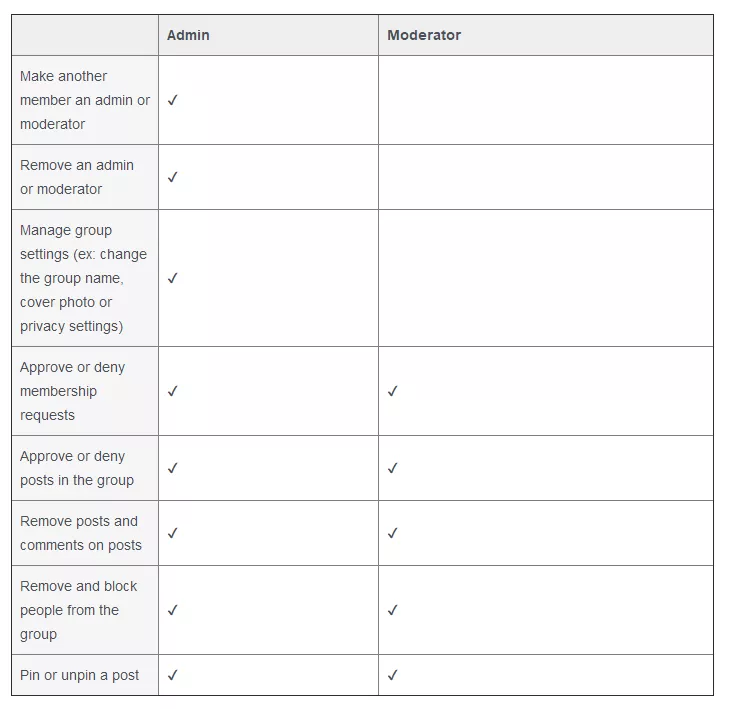Click Moderator checkmark for approving group posts
Viewport: 730px width, 709px height.
tap(392, 468)
